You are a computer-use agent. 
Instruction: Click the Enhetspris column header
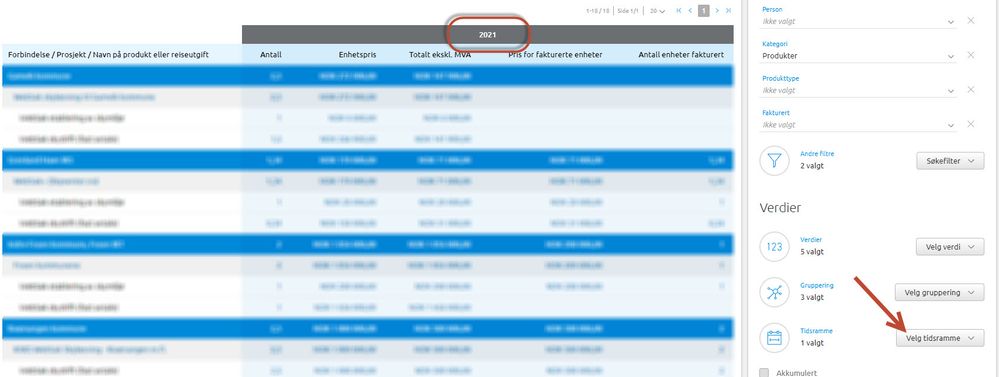357,55
